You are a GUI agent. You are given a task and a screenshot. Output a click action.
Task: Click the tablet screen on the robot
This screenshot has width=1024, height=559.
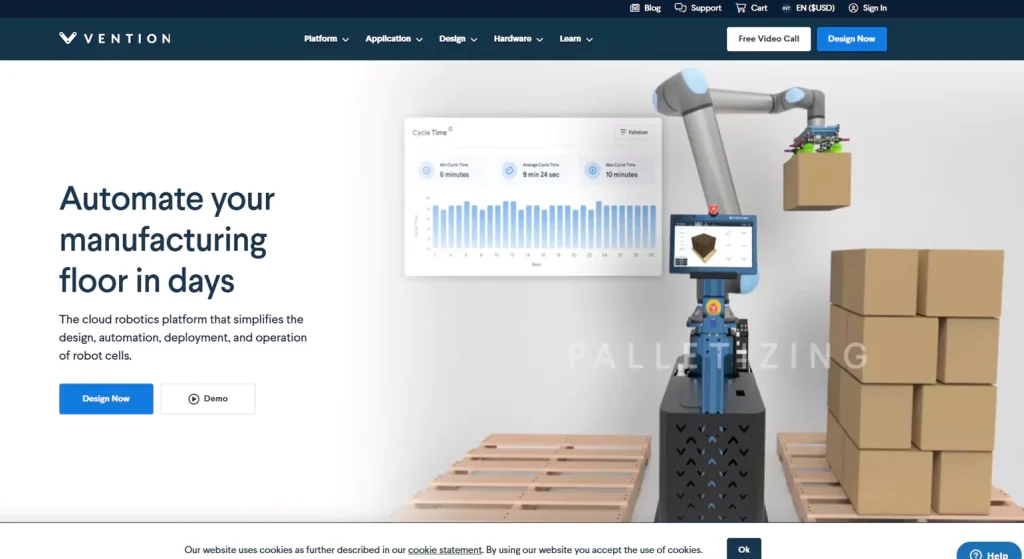coord(713,246)
